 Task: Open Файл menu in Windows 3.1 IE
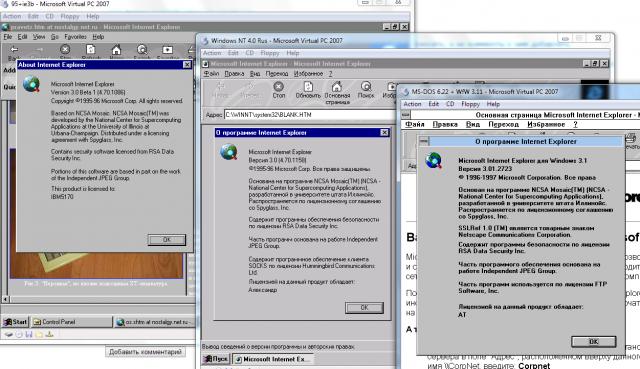(x=415, y=124)
